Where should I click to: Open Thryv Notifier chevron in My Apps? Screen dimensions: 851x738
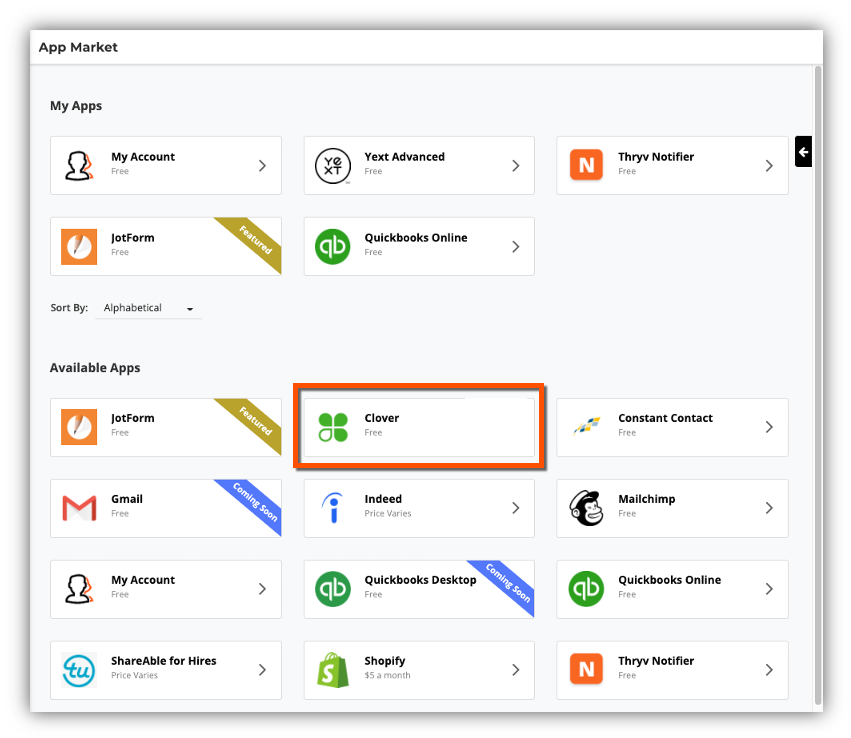coord(769,166)
